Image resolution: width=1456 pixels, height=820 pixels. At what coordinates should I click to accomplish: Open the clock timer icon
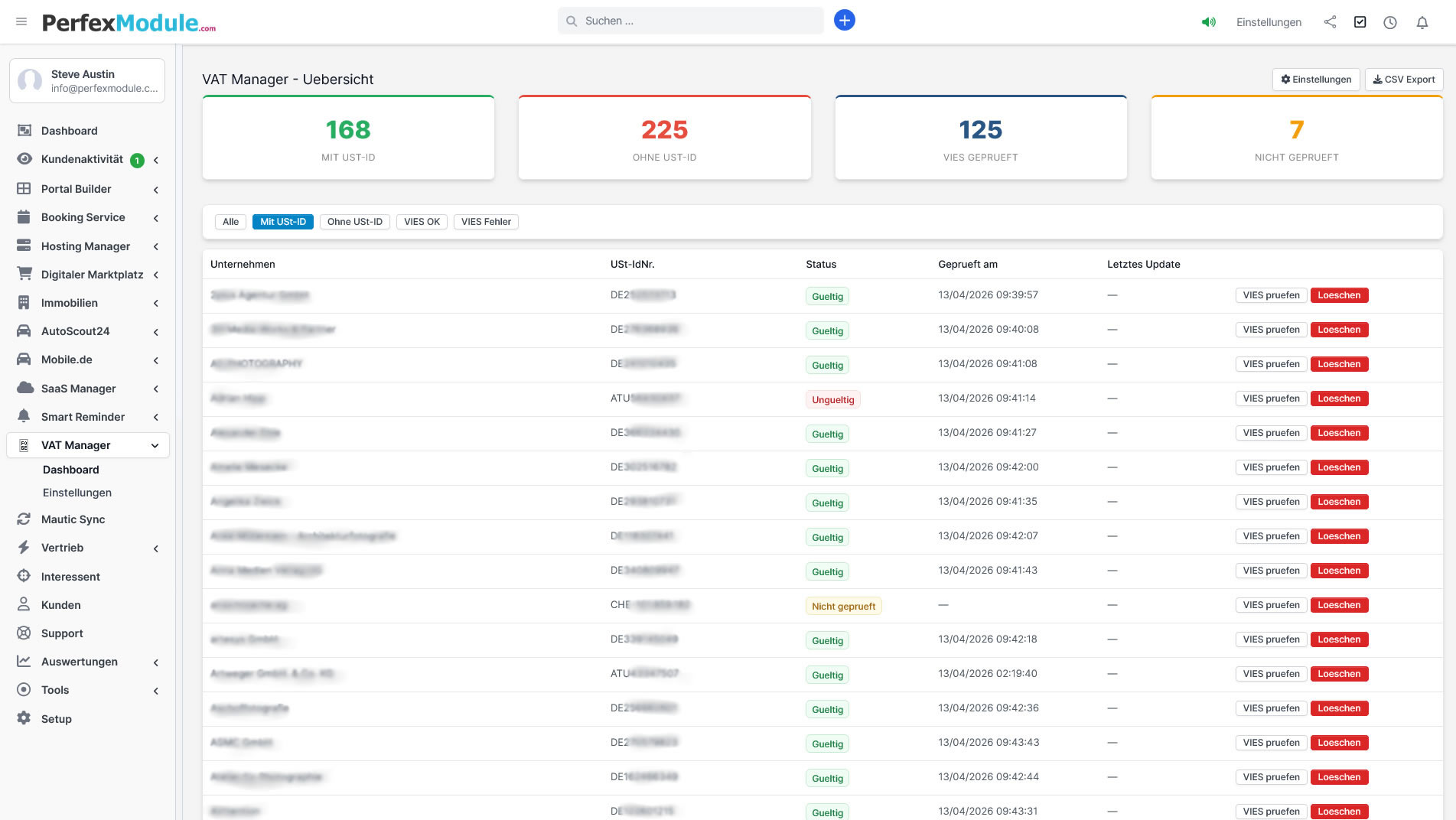(x=1389, y=22)
